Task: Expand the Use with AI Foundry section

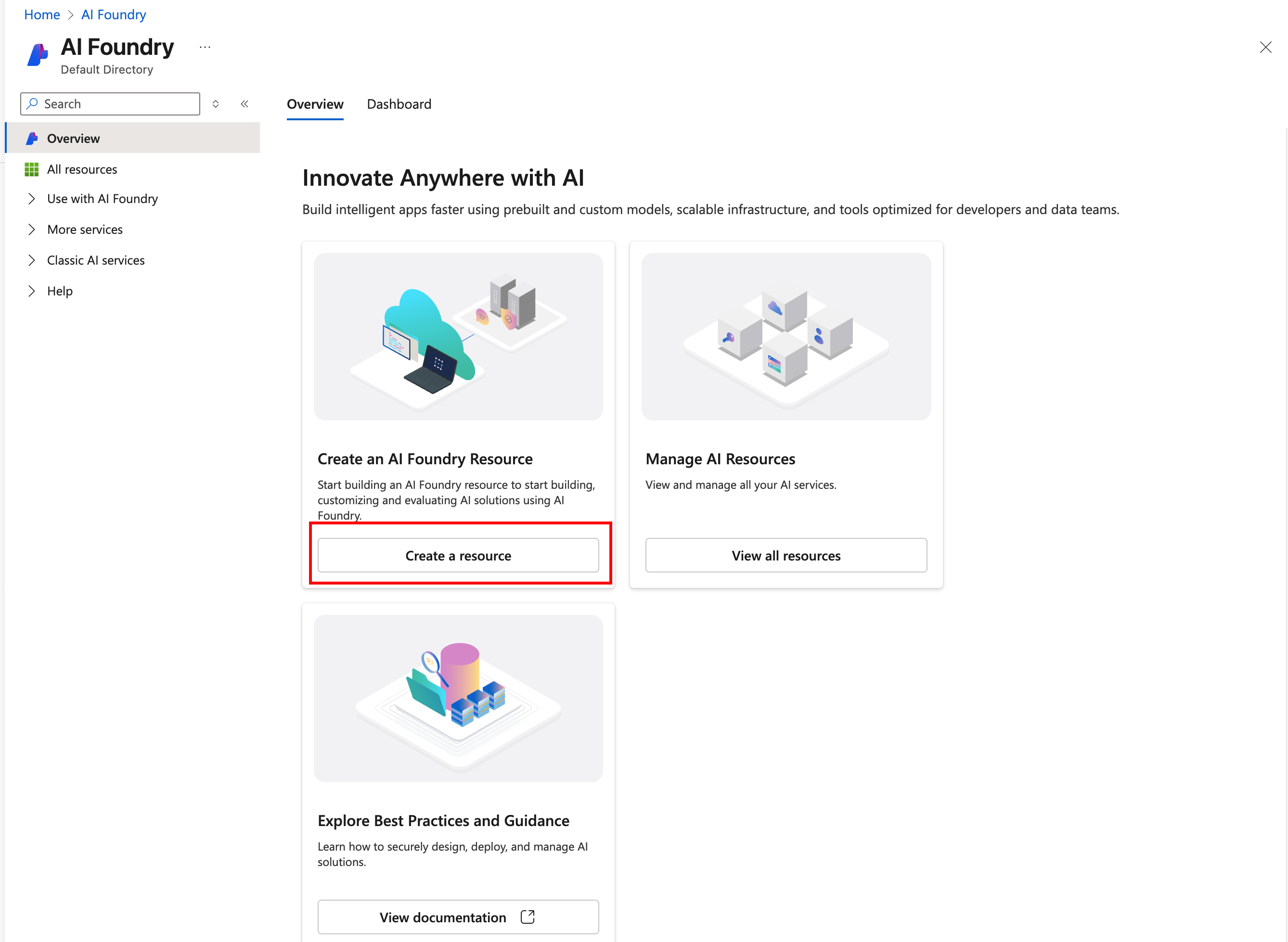Action: pyautogui.click(x=32, y=198)
